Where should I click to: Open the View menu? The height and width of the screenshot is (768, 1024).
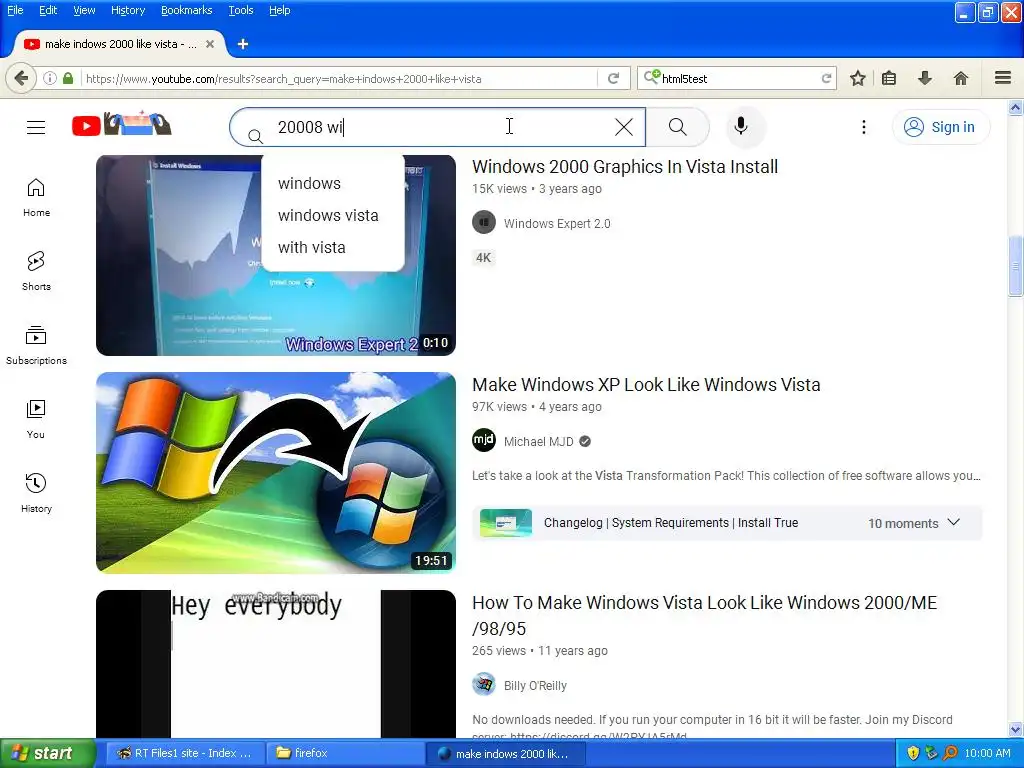(x=84, y=10)
